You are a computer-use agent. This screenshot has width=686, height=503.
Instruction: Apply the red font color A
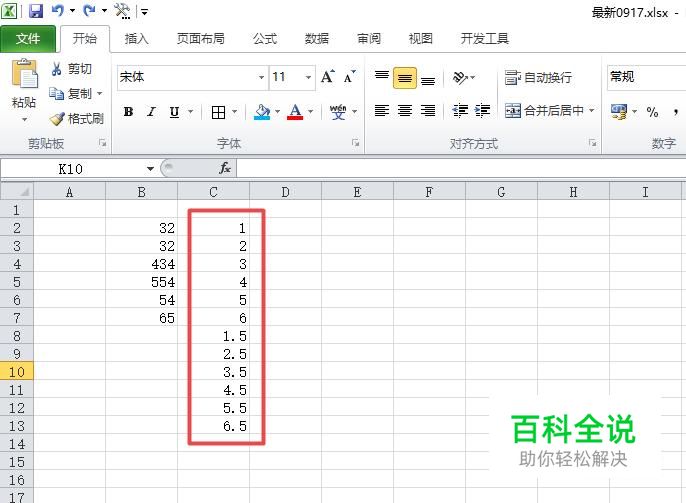point(295,112)
